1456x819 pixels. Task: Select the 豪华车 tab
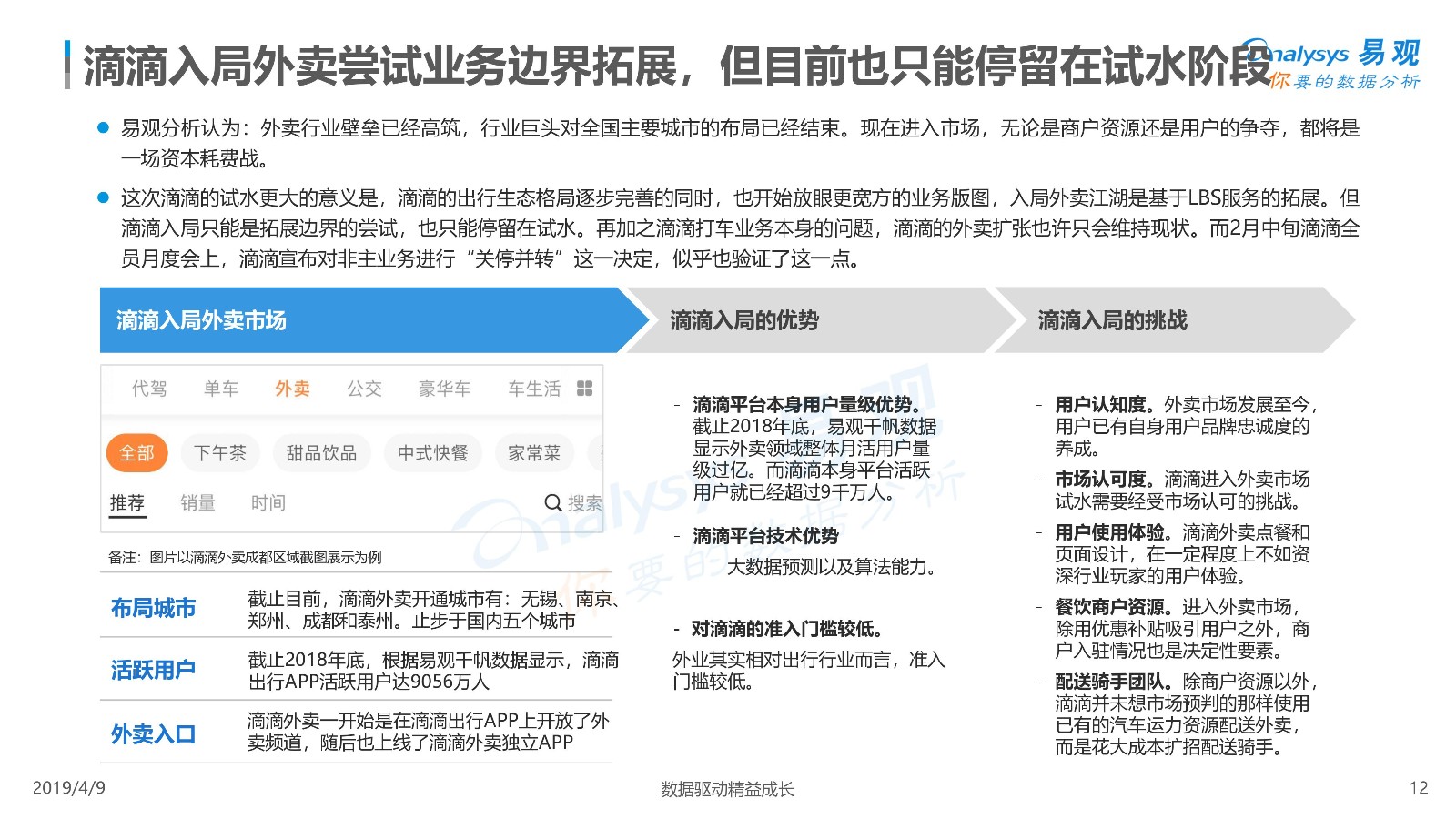pos(444,389)
